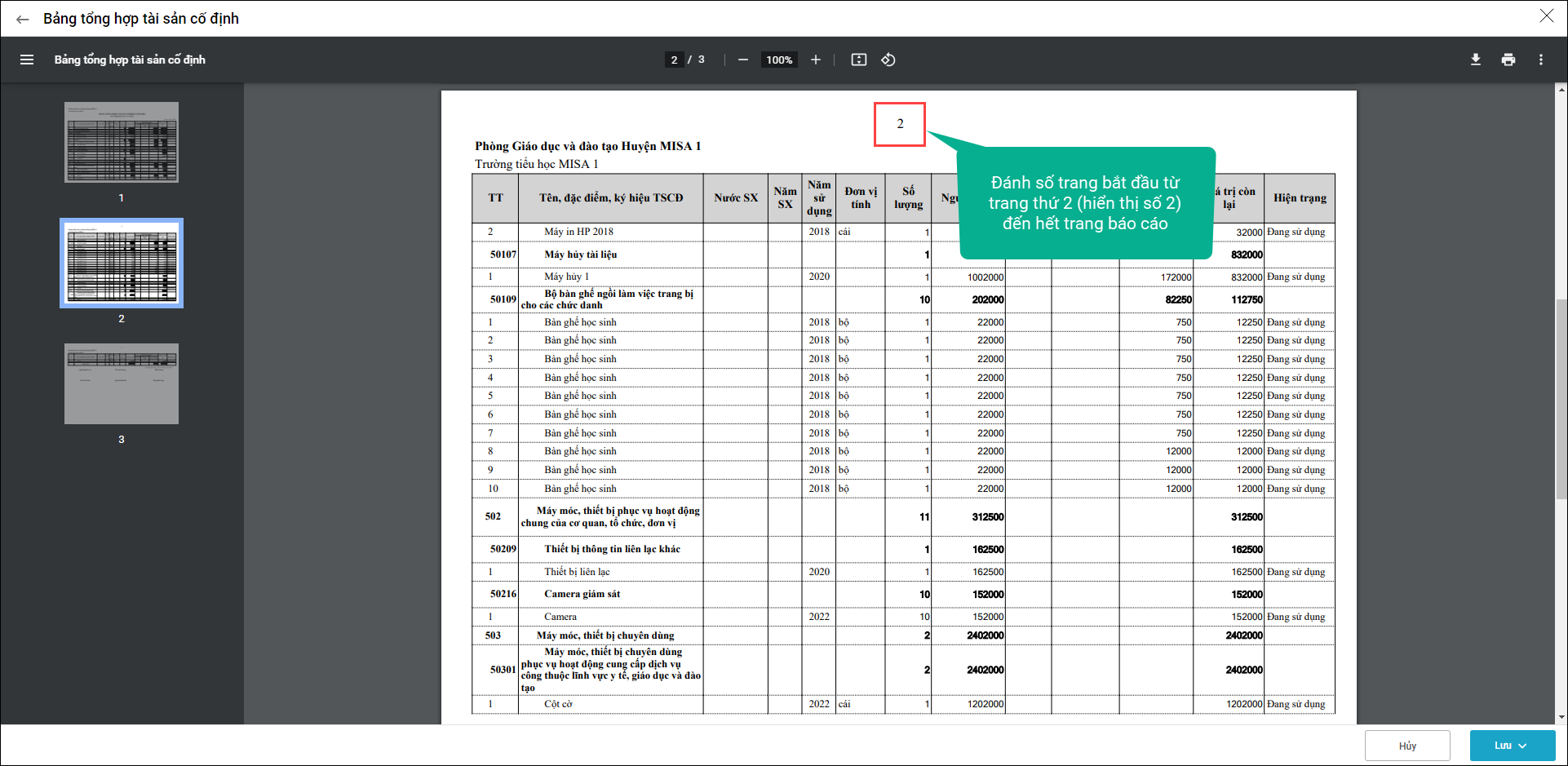Select the page 1 thumbnail
Image resolution: width=1568 pixels, height=766 pixels.
tap(122, 143)
